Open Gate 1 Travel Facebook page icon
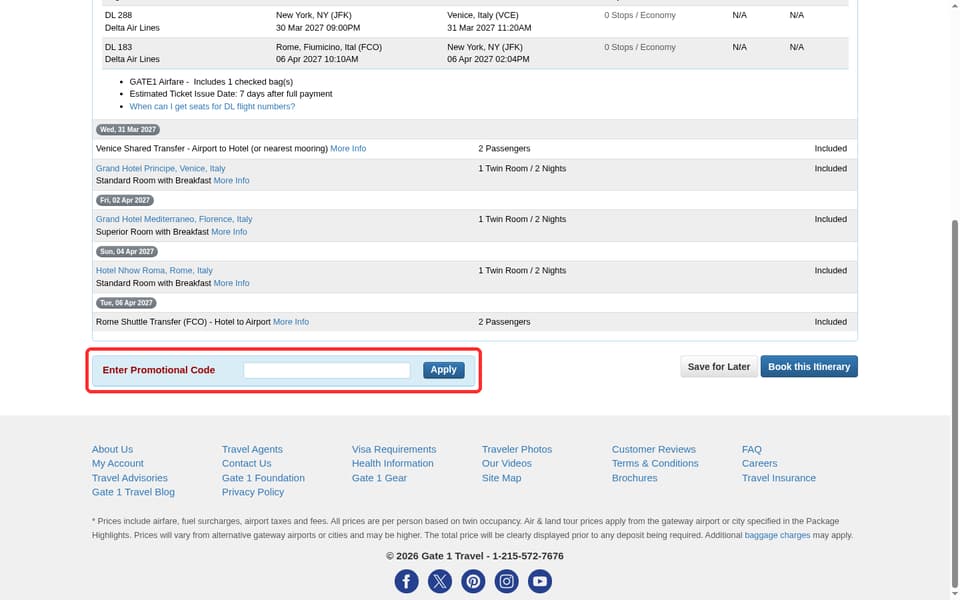This screenshot has height=600, width=960. (407, 581)
